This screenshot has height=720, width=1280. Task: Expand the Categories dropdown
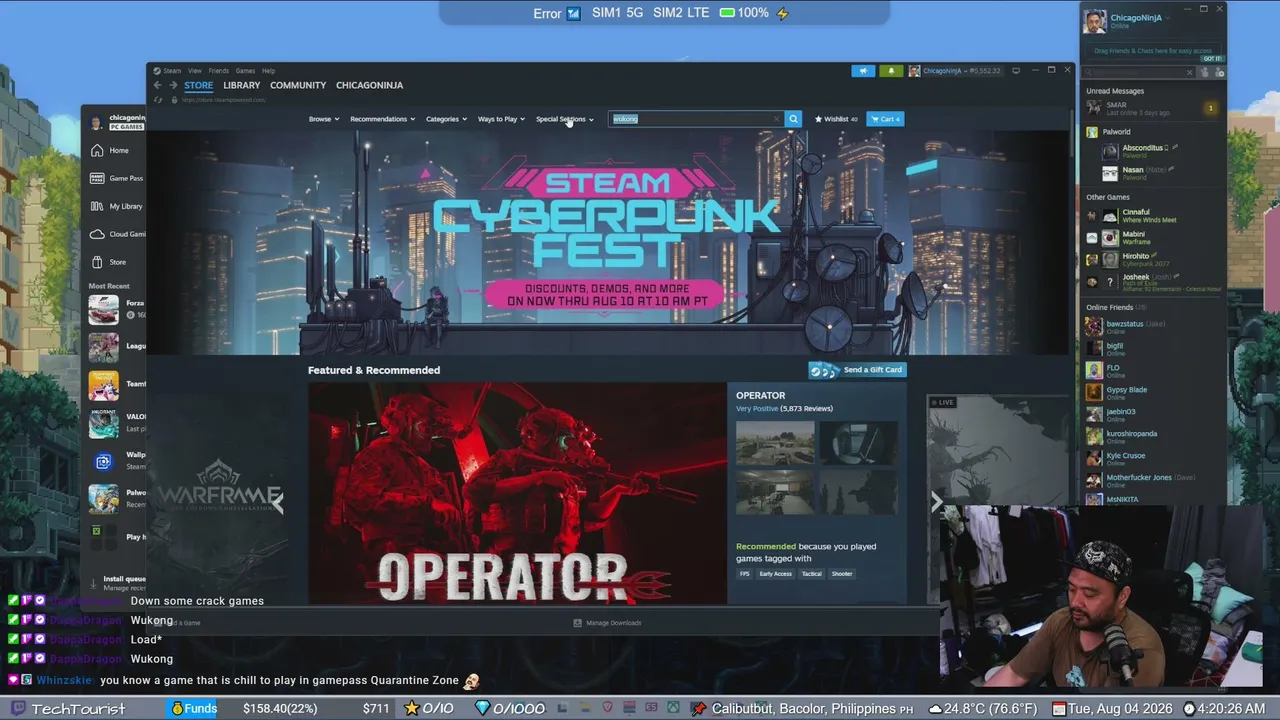pos(446,119)
